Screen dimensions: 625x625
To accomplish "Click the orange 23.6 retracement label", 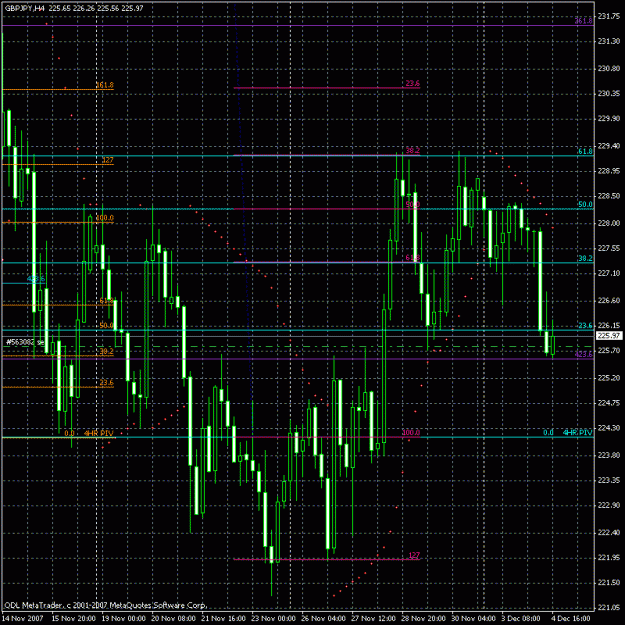I will [x=106, y=383].
